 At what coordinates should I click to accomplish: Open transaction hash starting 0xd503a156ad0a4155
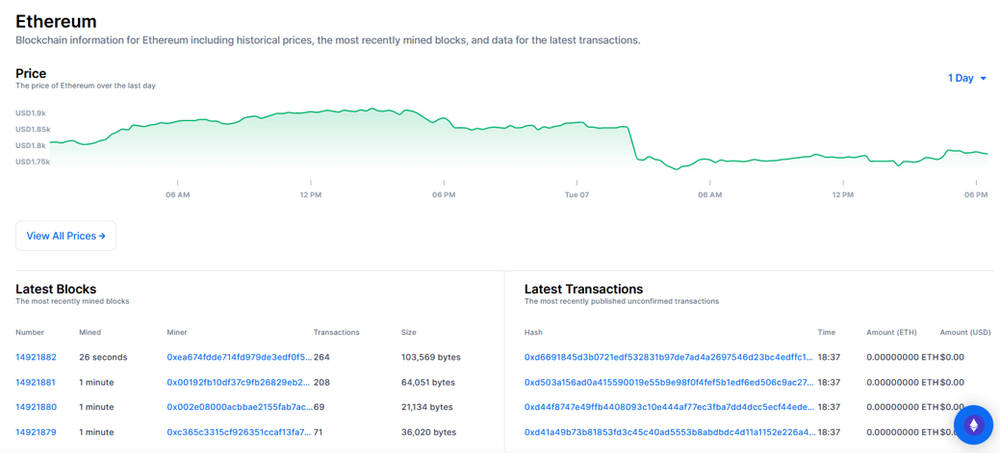tap(669, 382)
